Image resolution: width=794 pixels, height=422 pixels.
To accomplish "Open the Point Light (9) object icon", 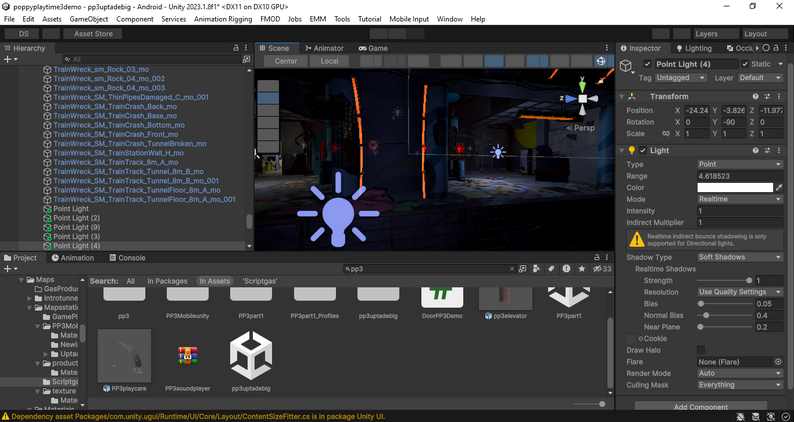I will coord(47,227).
